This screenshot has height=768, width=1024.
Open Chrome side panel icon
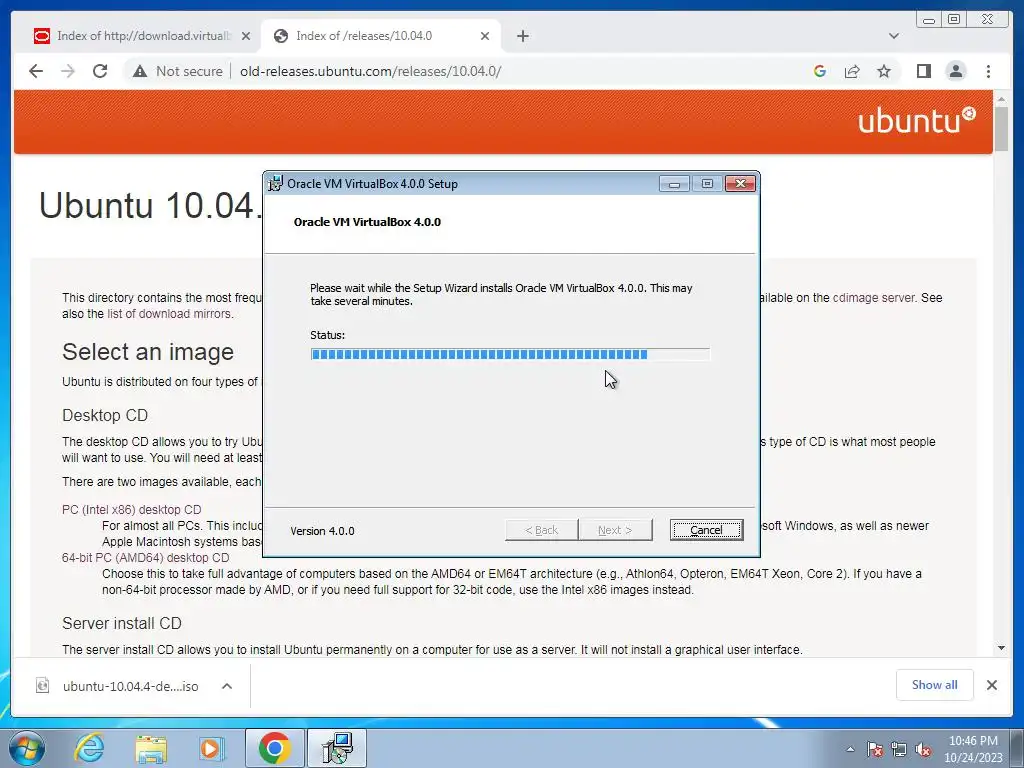pyautogui.click(x=923, y=71)
